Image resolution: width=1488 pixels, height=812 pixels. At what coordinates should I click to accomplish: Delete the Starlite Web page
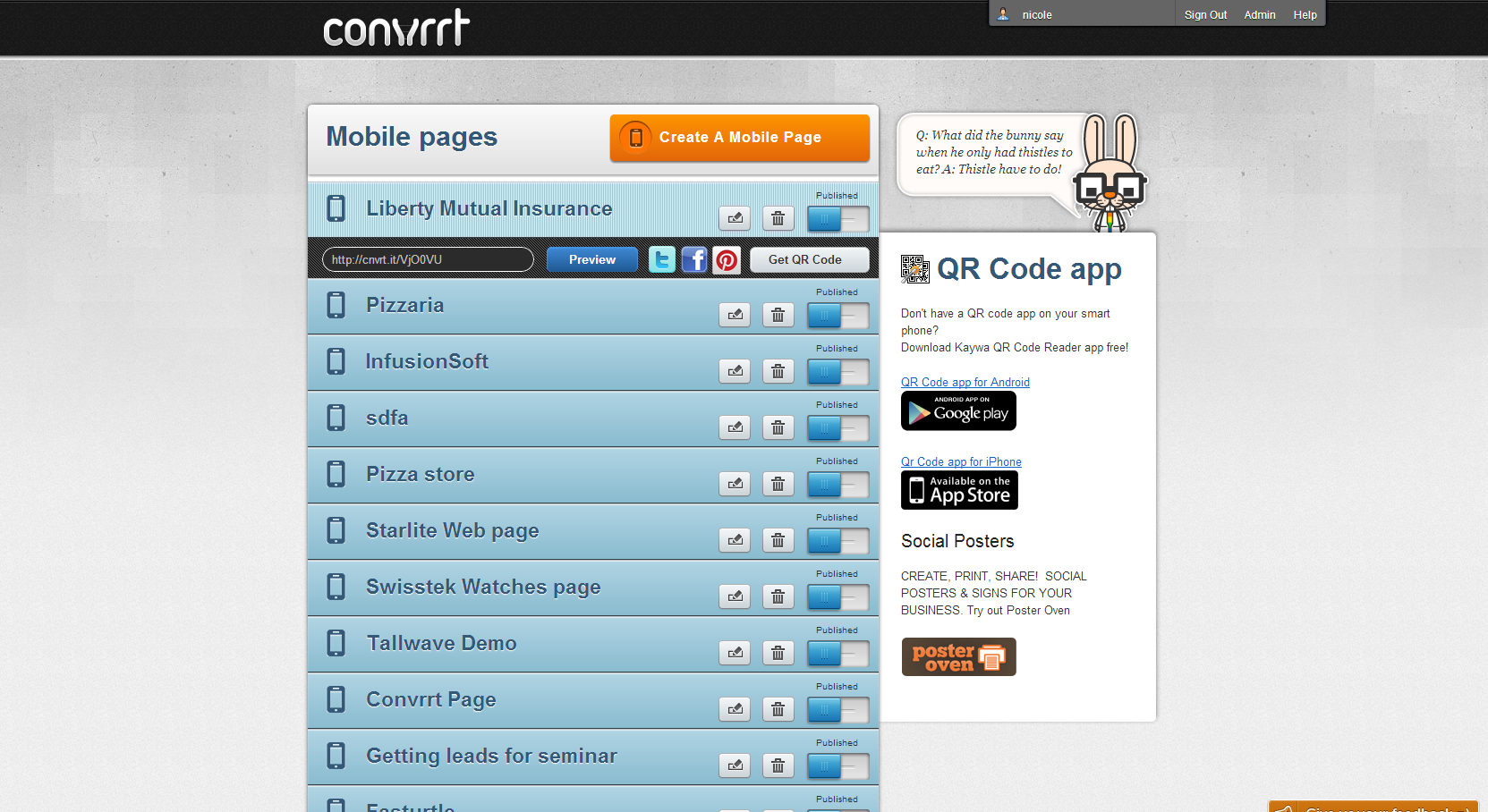[x=778, y=540]
